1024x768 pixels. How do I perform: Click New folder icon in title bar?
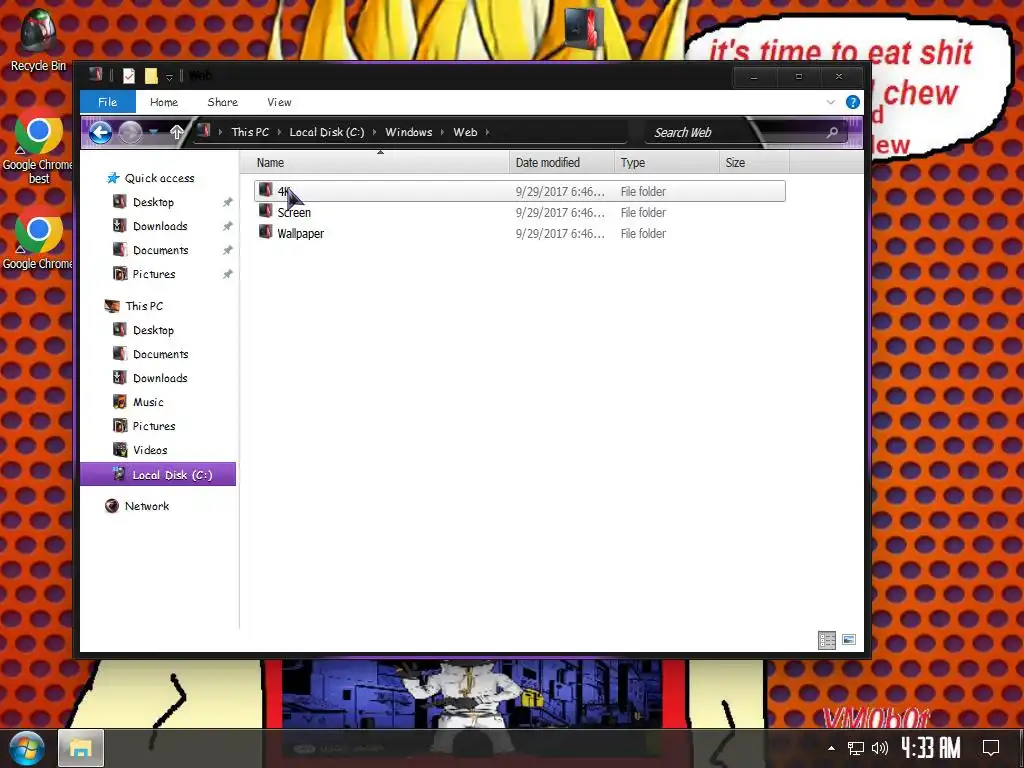151,76
